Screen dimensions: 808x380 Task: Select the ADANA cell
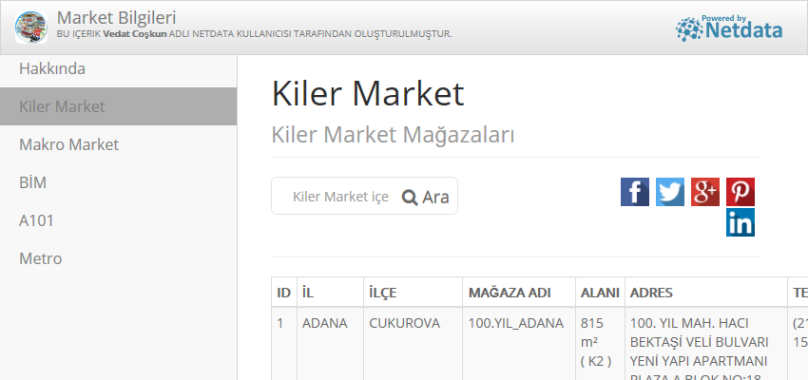pos(330,343)
